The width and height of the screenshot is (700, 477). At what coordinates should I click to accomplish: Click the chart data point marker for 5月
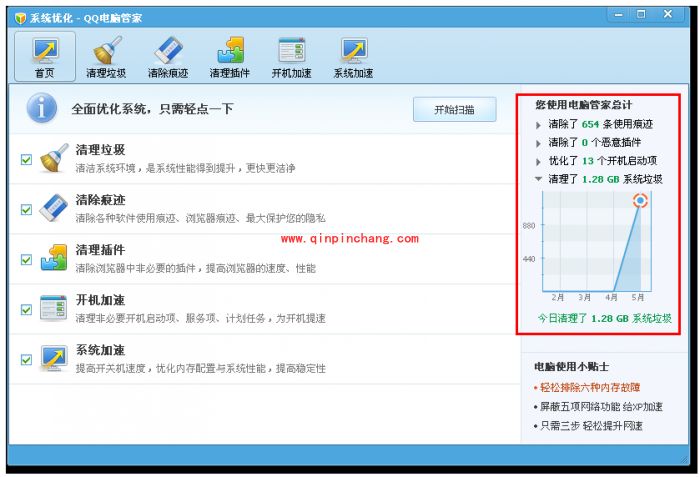click(x=640, y=201)
